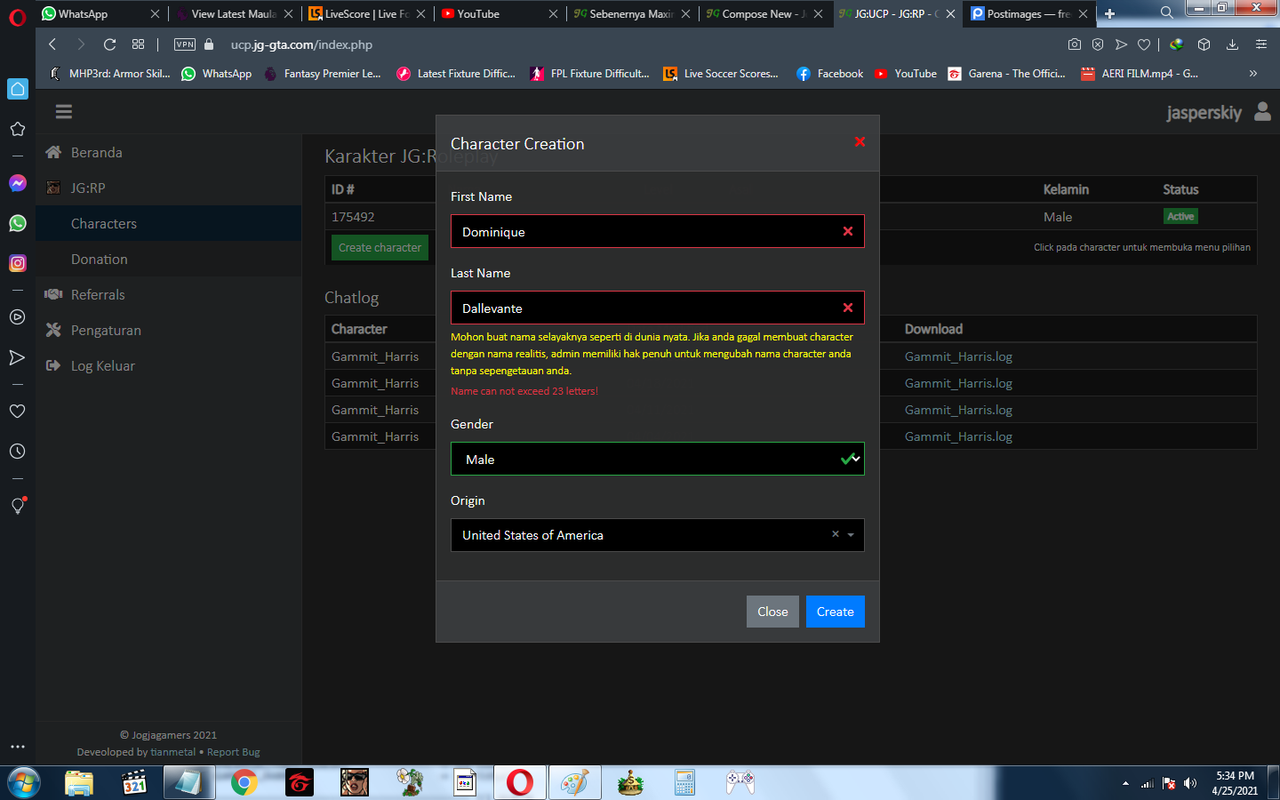
Task: Open the ad blocker shield icon
Action: pyautogui.click(x=1098, y=44)
